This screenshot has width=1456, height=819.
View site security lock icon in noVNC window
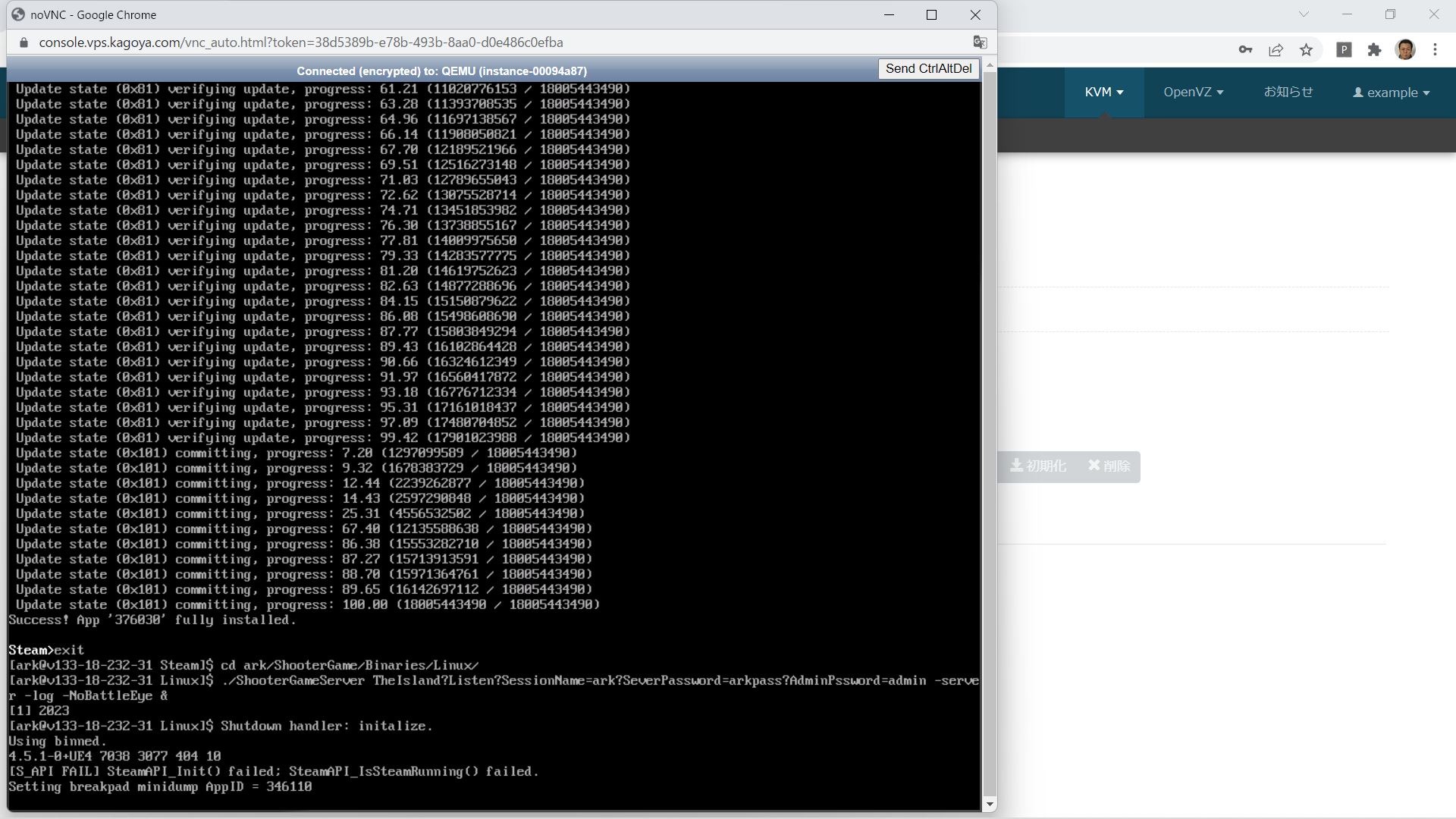[x=24, y=42]
